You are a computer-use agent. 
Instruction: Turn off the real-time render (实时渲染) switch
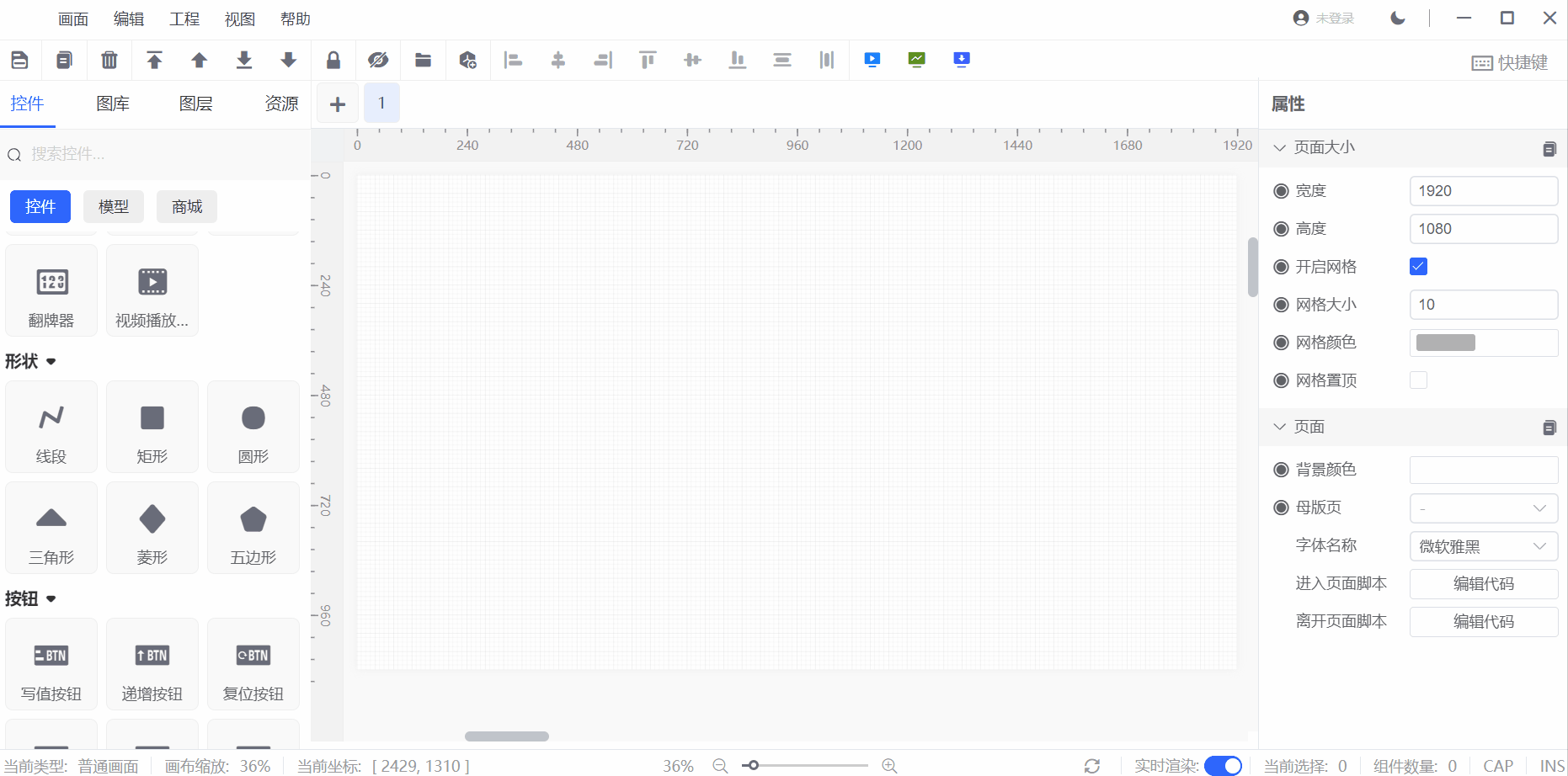(1223, 765)
